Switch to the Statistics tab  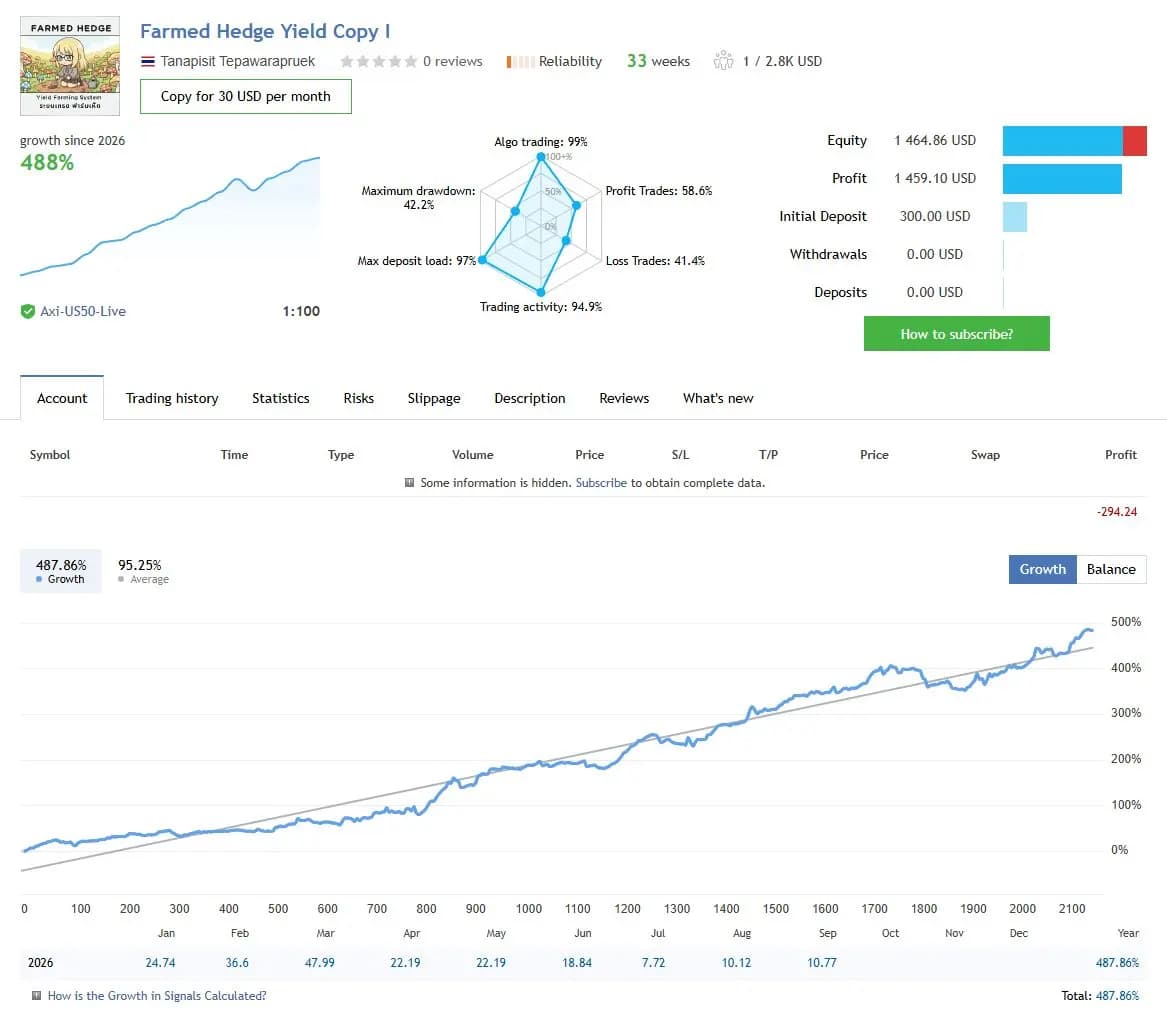point(281,398)
